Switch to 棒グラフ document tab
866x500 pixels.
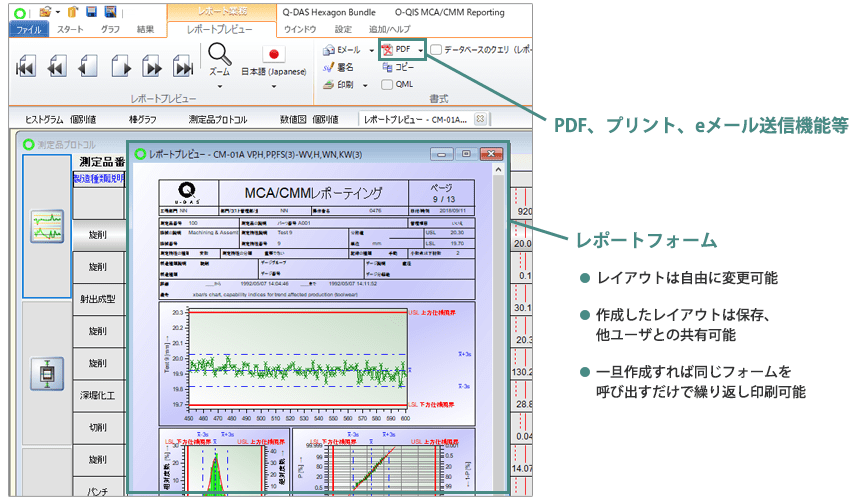pos(142,119)
